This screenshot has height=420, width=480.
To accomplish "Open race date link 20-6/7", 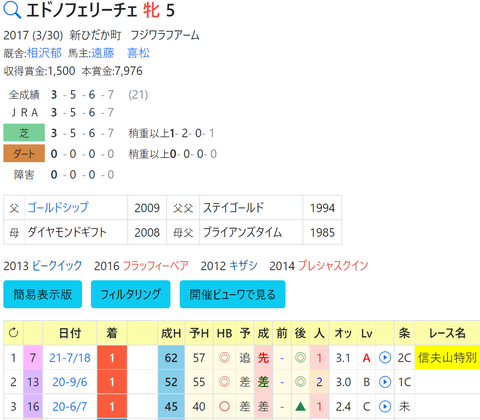I will coord(70,406).
